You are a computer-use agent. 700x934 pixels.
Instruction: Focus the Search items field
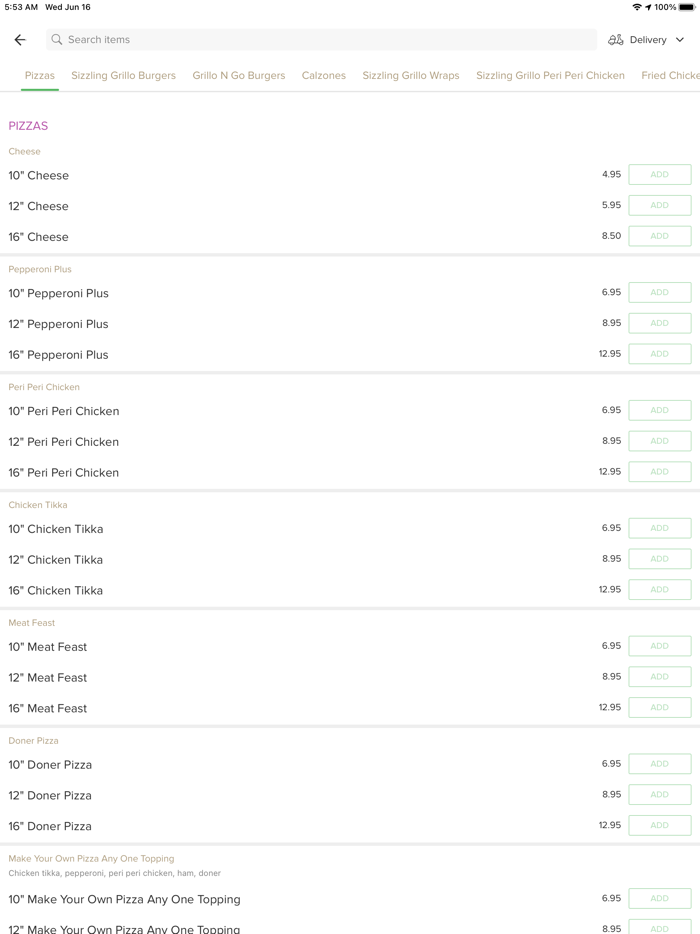coord(320,40)
